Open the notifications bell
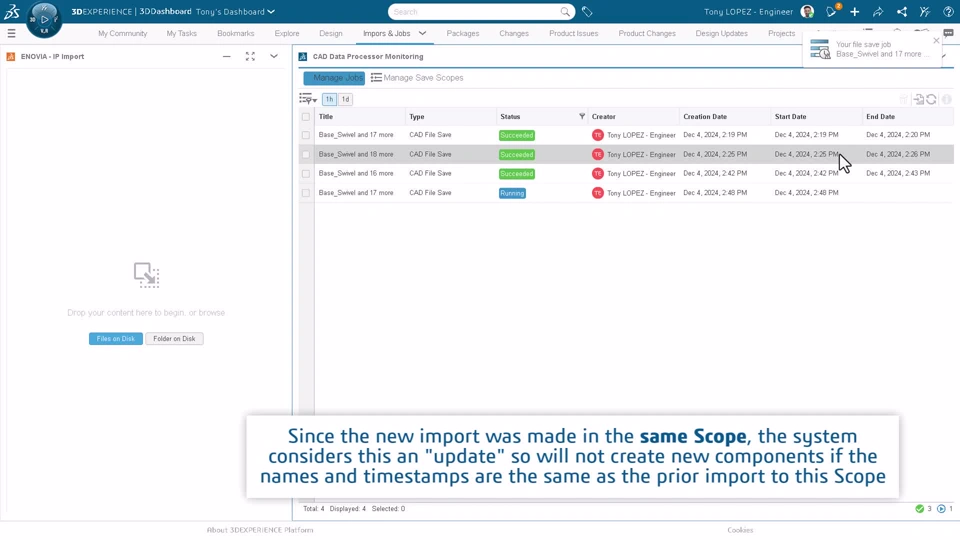Screen dimensions: 960x540 click(831, 12)
